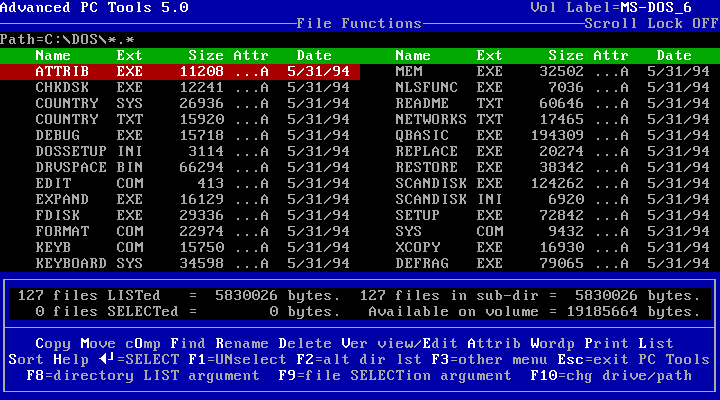The image size is (720, 400).
Task: Open view/Edit command
Action: coord(417,344)
